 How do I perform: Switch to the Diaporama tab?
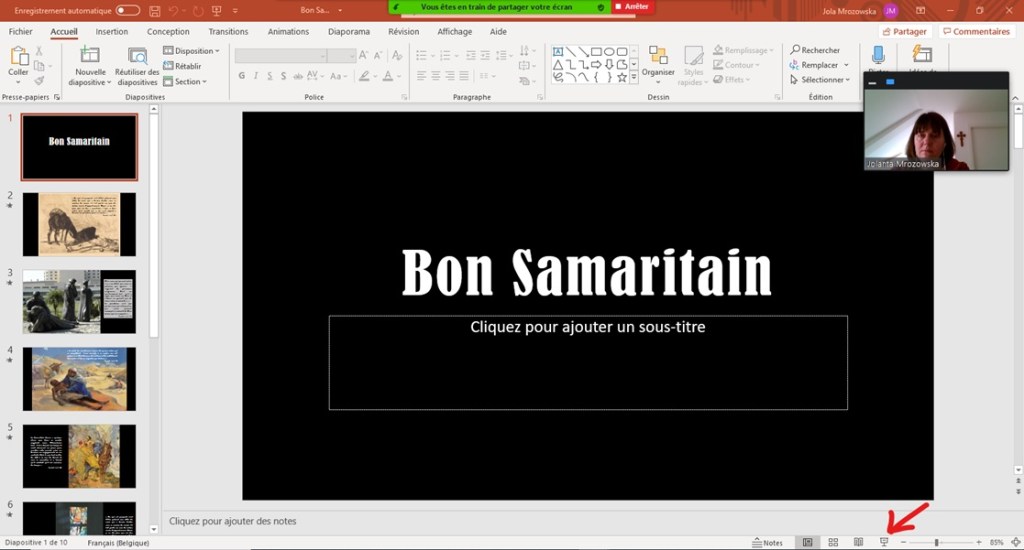(x=349, y=32)
